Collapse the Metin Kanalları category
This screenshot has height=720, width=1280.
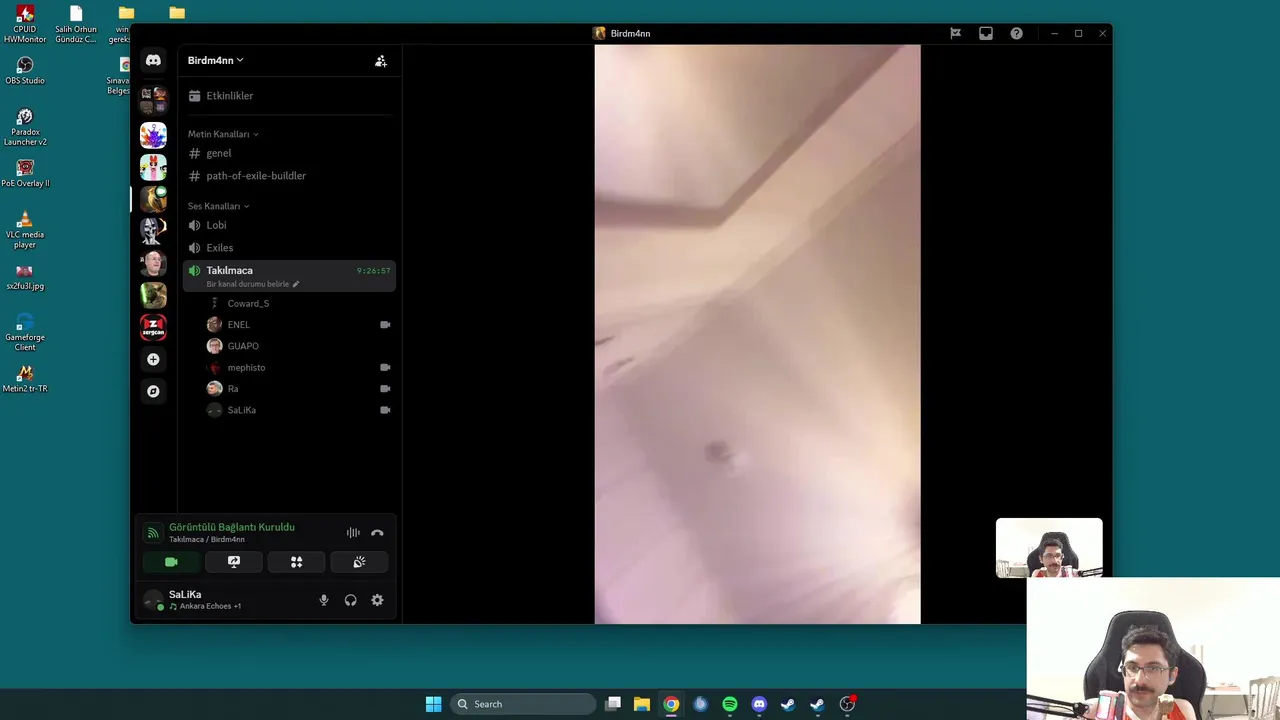(223, 134)
